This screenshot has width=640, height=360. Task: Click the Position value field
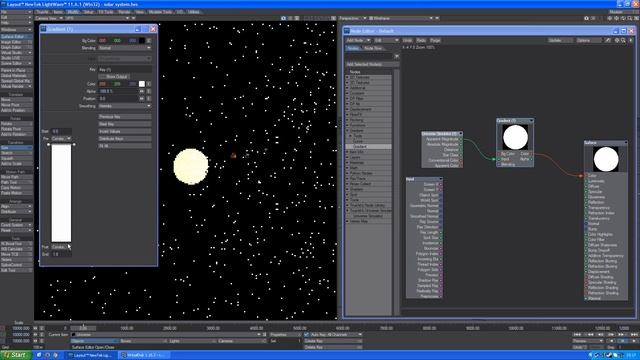point(118,98)
